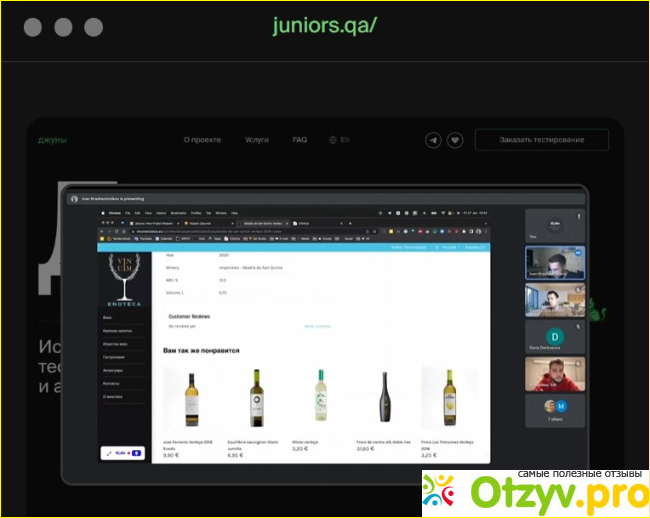Image resolution: width=650 pixels, height=518 pixels.
Task: Click the globe language icon
Action: click(333, 140)
